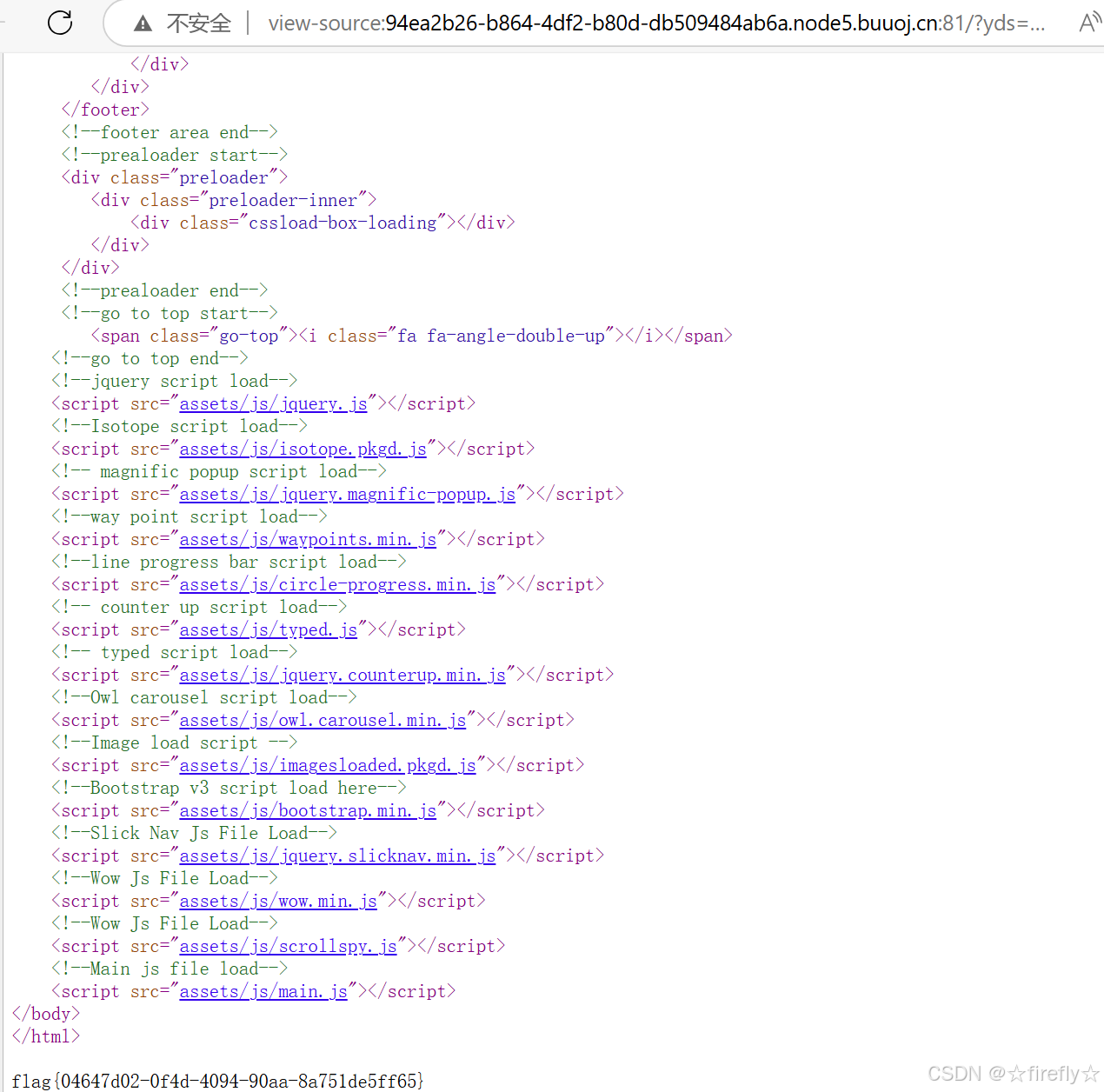Image resolution: width=1104 pixels, height=1092 pixels.
Task: Click the closing </footer> tag line
Action: [x=105, y=110]
